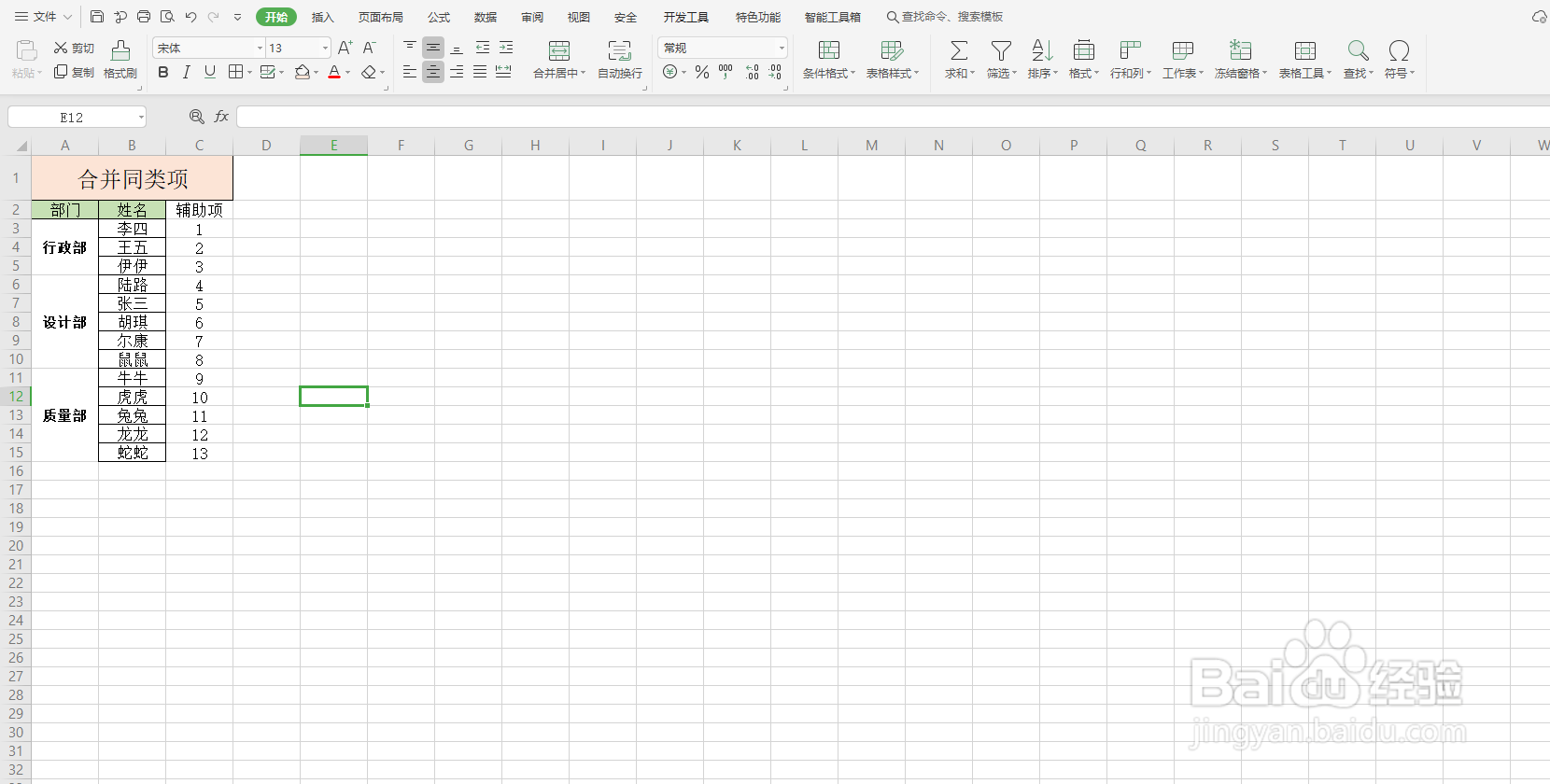Viewport: 1550px width, 784px height.
Task: Open the font size dropdown showing 13
Action: tap(325, 48)
